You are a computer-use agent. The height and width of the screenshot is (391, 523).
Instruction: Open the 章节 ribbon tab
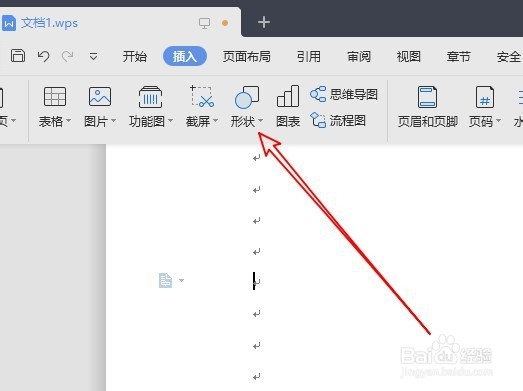click(459, 56)
